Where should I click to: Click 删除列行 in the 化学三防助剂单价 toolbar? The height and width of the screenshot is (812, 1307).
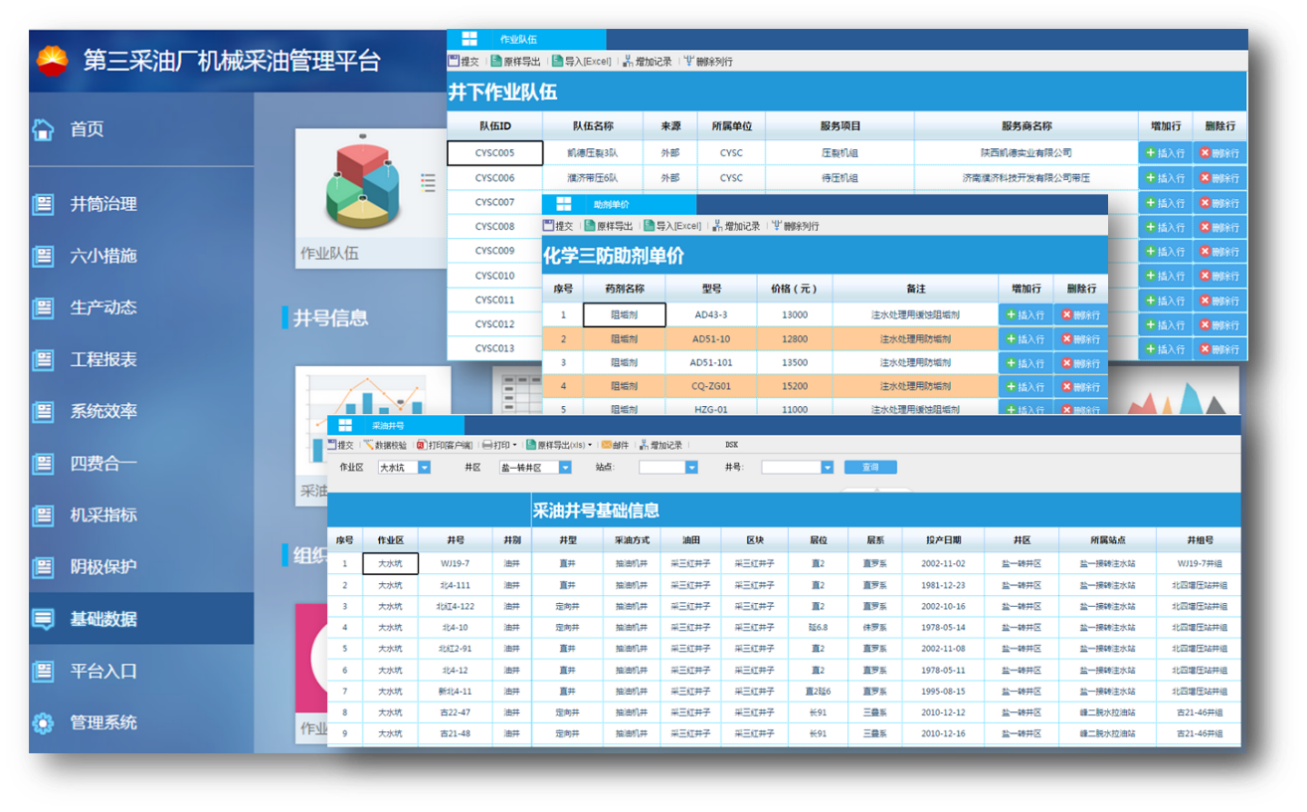[x=794, y=226]
